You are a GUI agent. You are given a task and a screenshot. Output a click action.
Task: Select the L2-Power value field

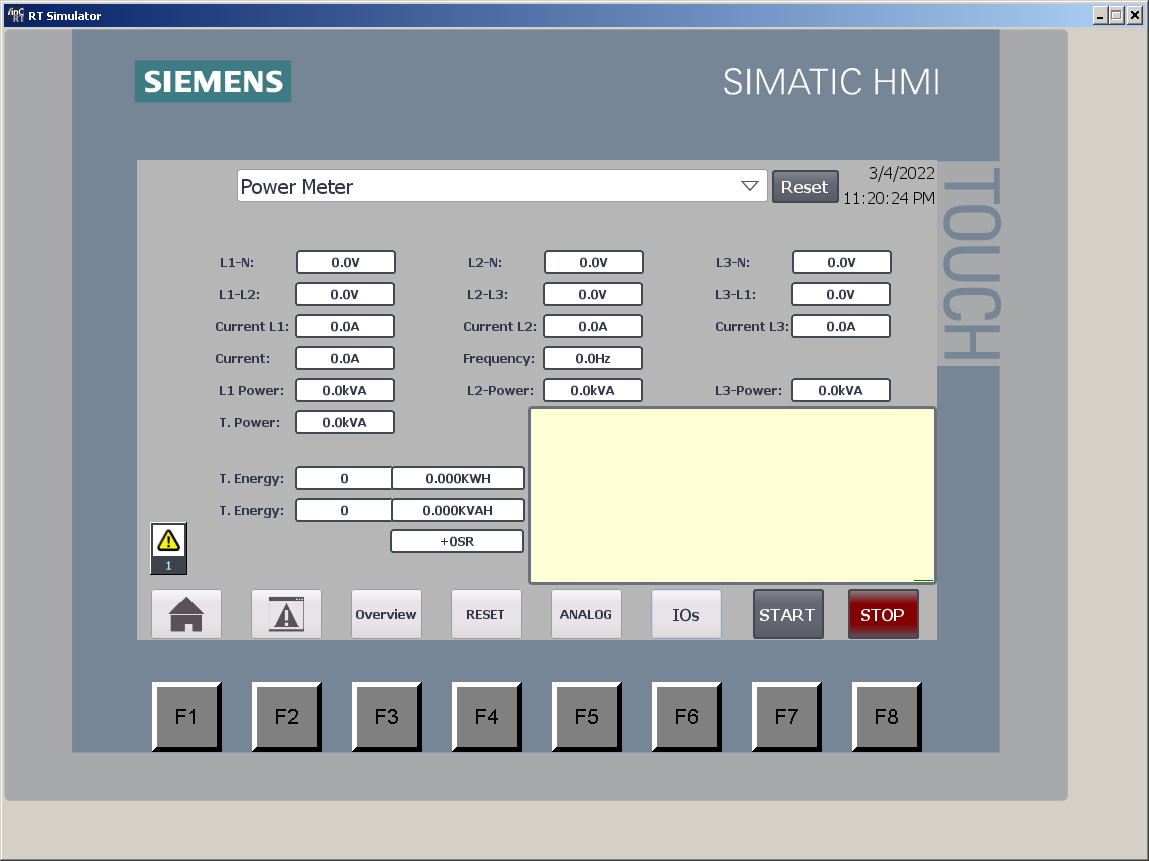[x=593, y=391]
